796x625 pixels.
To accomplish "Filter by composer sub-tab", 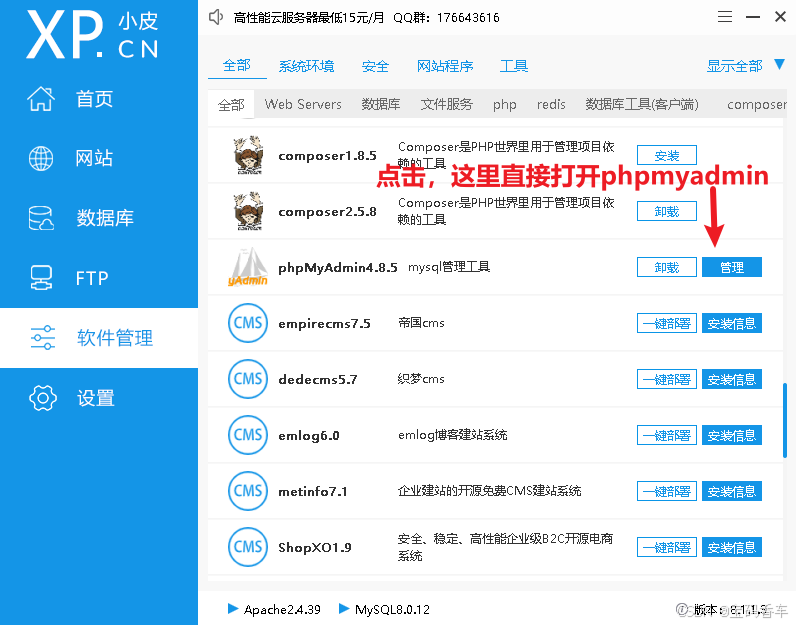I will pyautogui.click(x=756, y=105).
